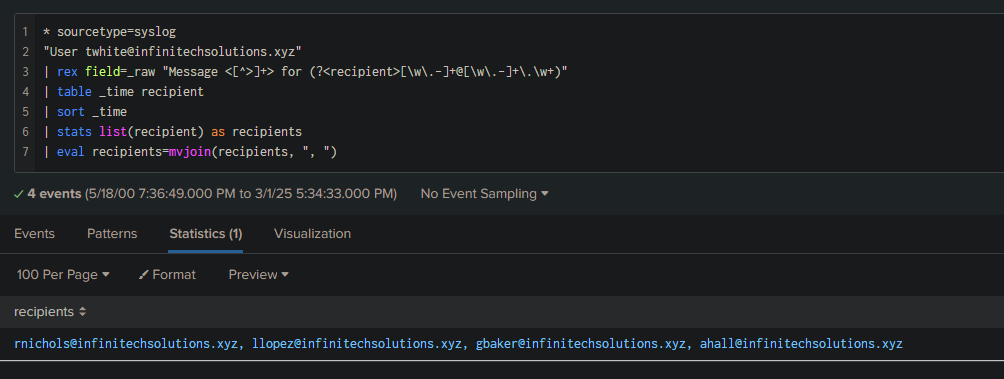Click the recipients result row value
The width and height of the screenshot is (1004, 379).
coord(458,344)
